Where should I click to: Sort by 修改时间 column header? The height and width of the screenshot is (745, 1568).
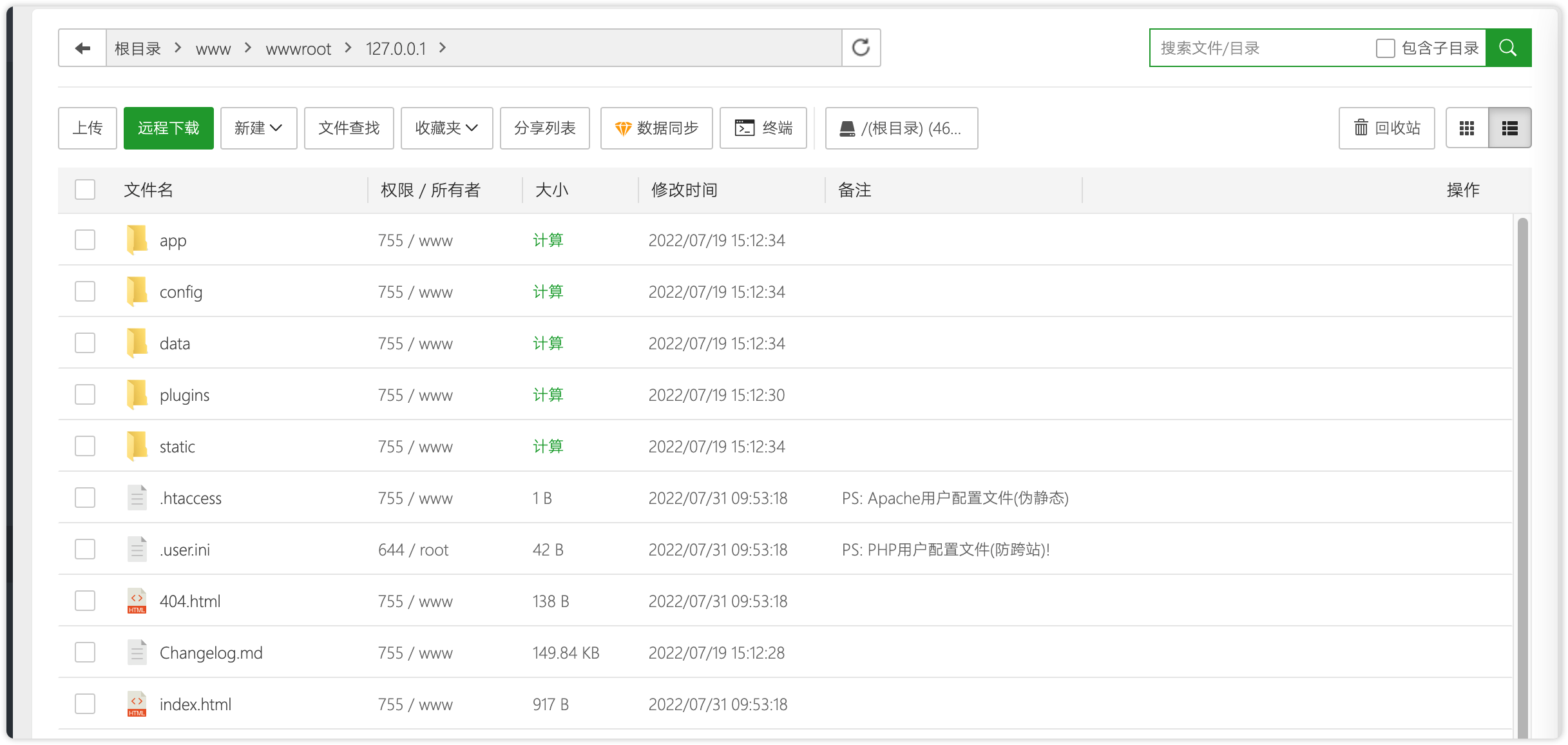point(684,189)
